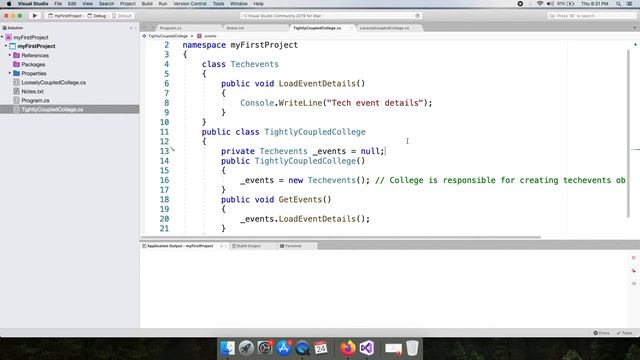Open Launchpad from the Dock
Image resolution: width=640 pixels, height=360 pixels.
[x=246, y=348]
